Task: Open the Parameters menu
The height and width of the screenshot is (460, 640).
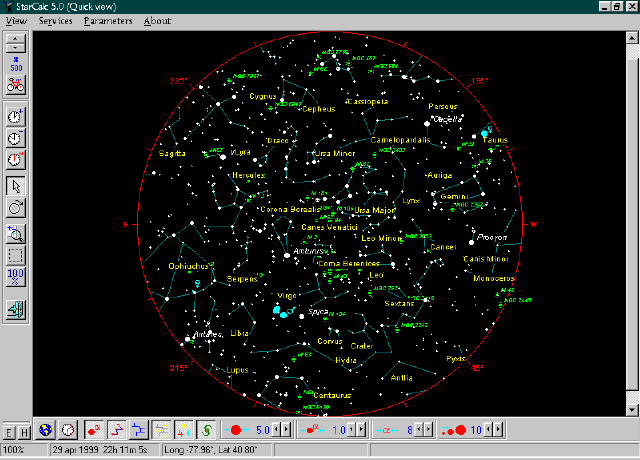Action: click(108, 21)
